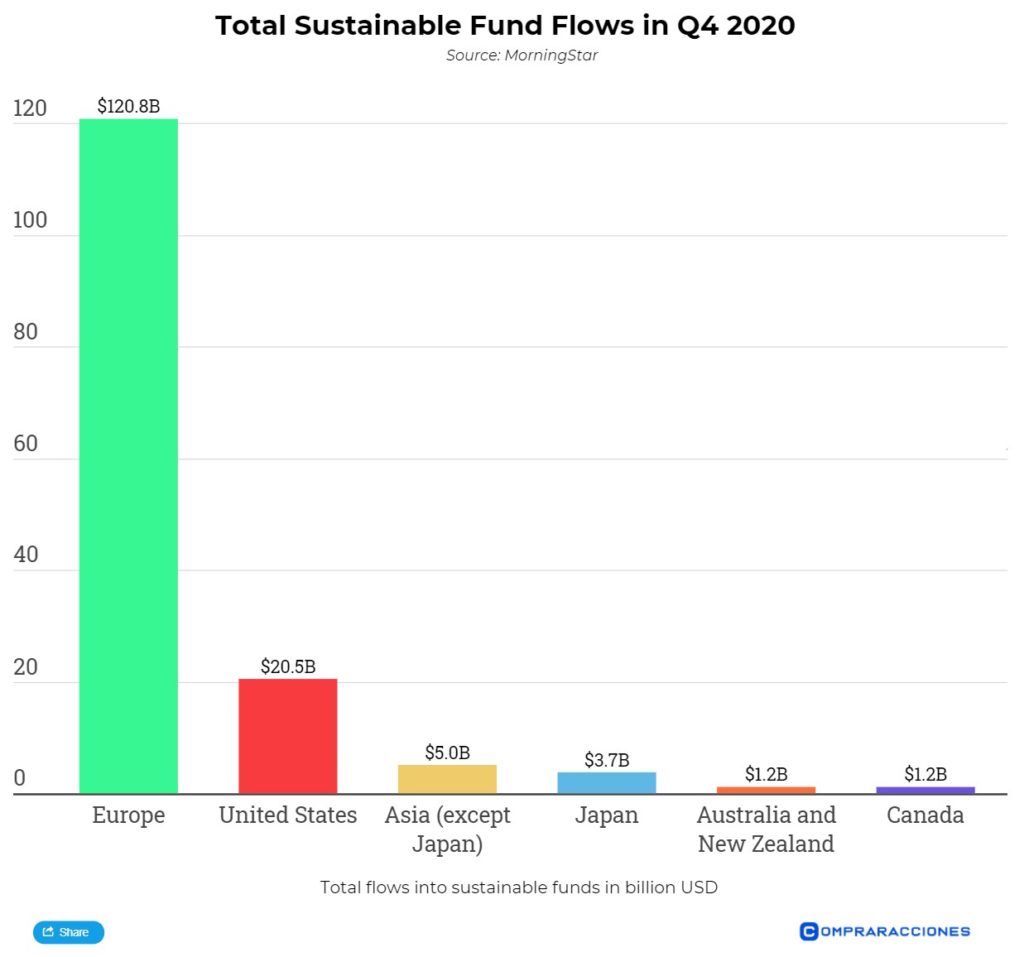Click the $3.7B data label
The width and height of the screenshot is (1024, 957).
tap(606, 760)
